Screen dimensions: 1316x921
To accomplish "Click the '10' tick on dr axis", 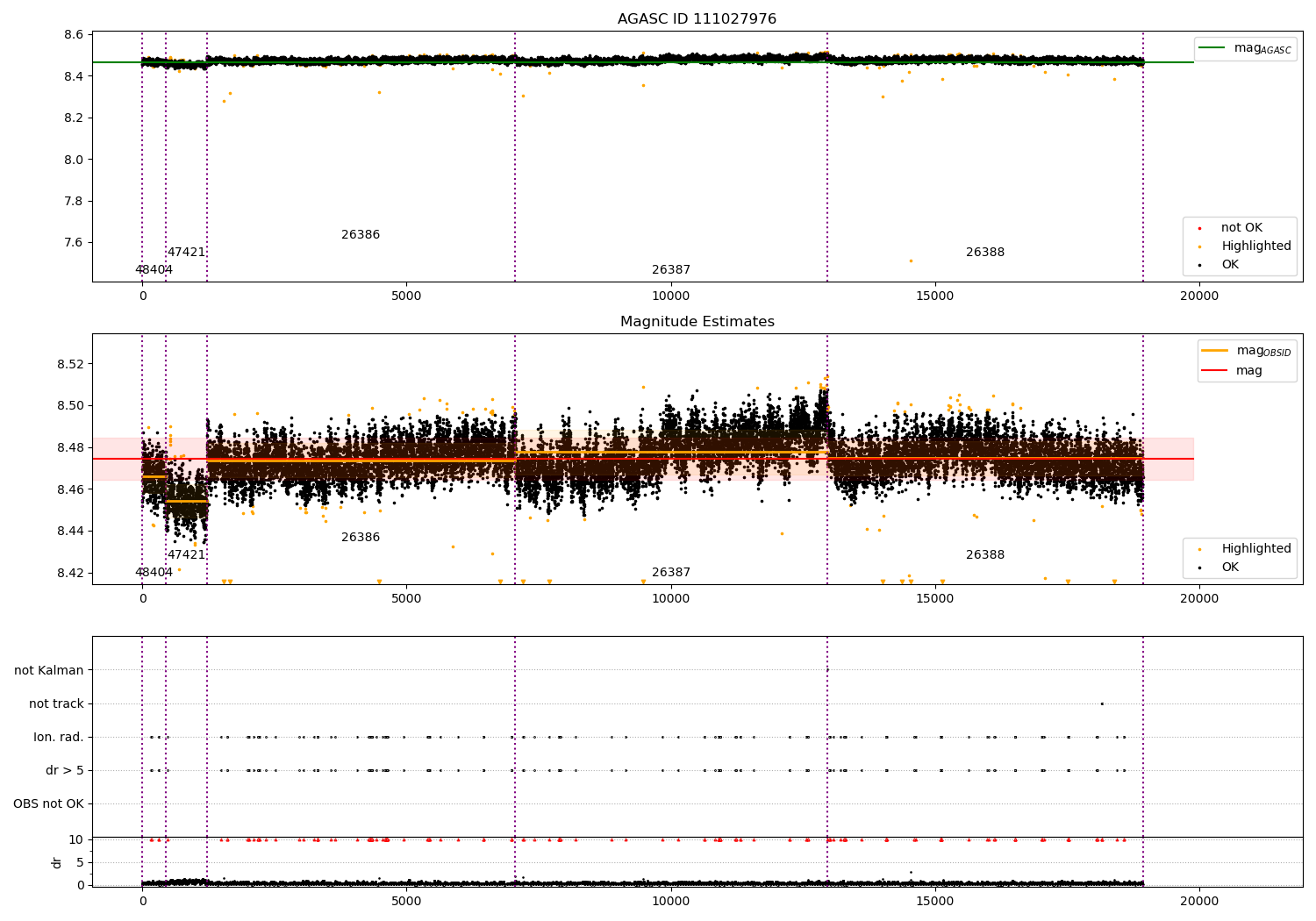I will (x=76, y=840).
